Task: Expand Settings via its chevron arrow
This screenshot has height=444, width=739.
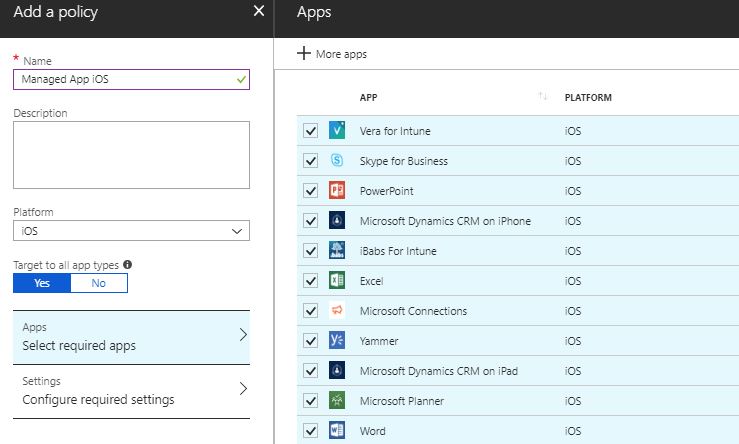Action: (243, 388)
